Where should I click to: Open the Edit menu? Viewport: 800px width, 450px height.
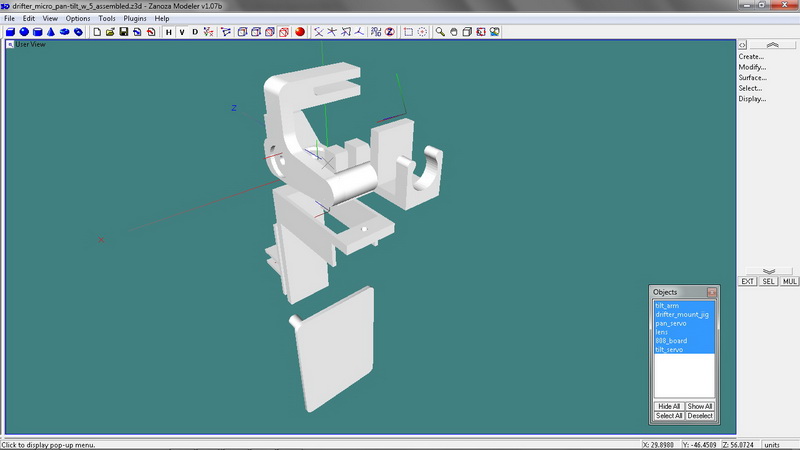click(29, 18)
